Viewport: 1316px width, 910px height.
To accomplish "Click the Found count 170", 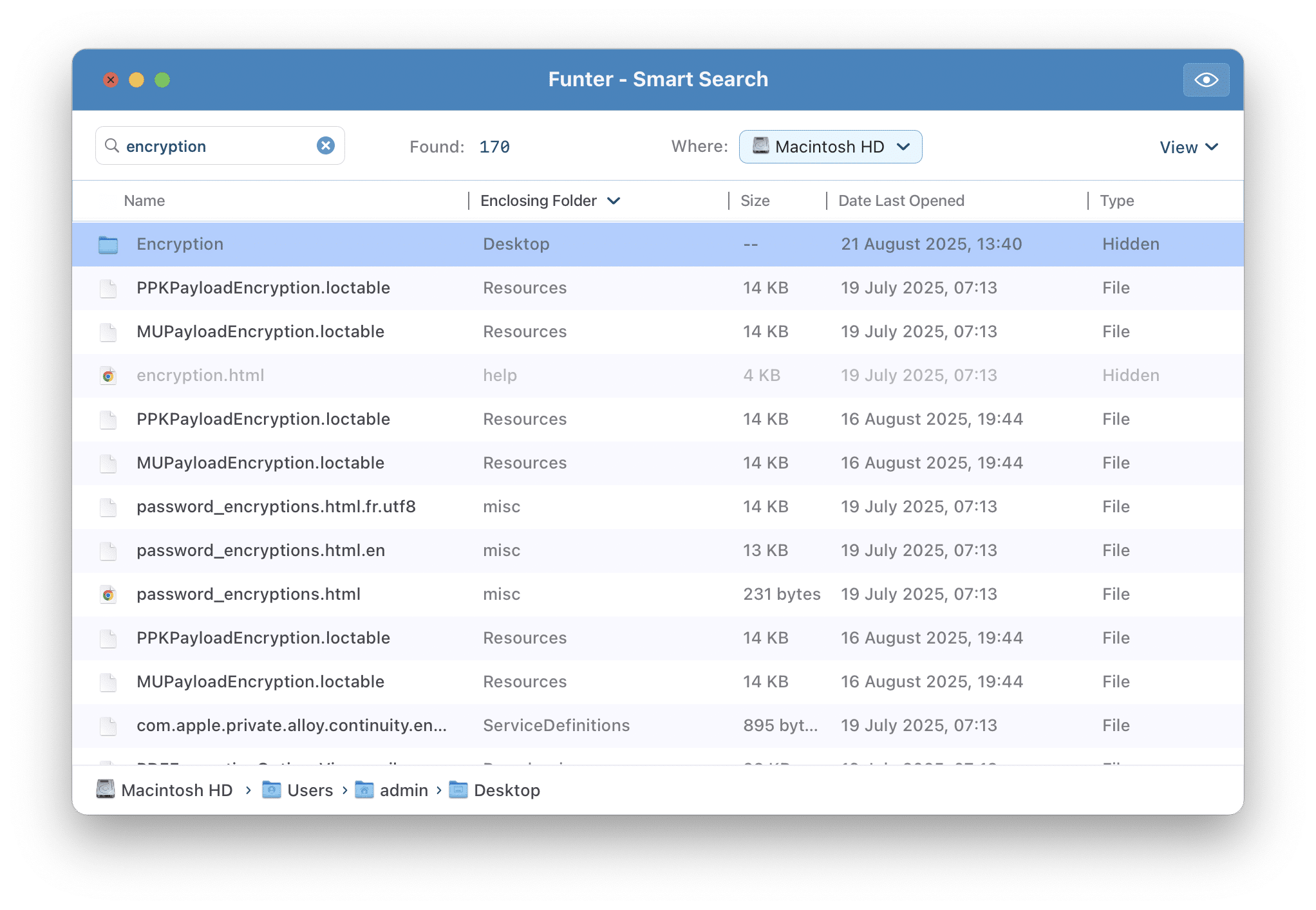I will point(494,147).
